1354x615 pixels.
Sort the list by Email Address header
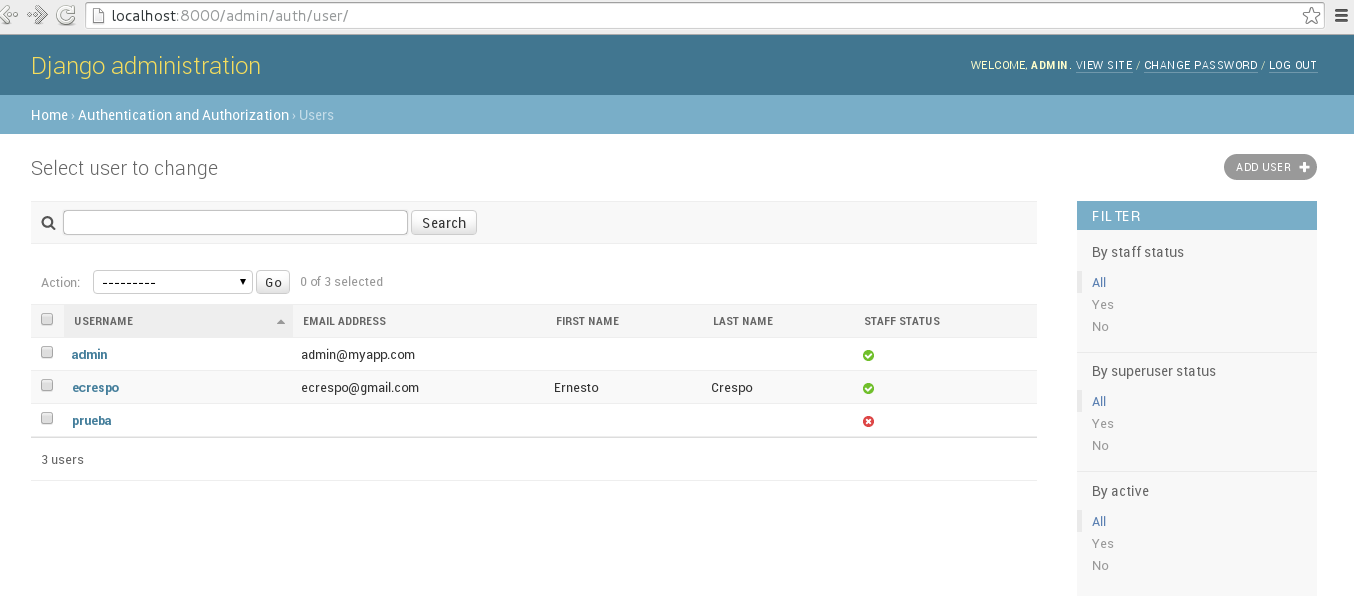344,321
